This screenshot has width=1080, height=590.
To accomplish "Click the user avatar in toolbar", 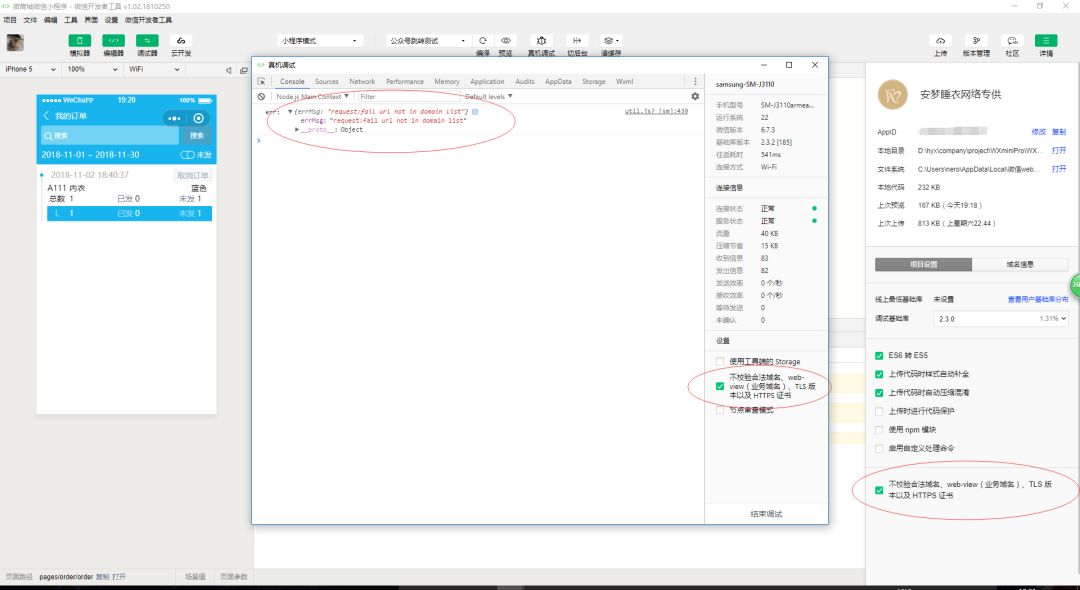I will [x=15, y=43].
